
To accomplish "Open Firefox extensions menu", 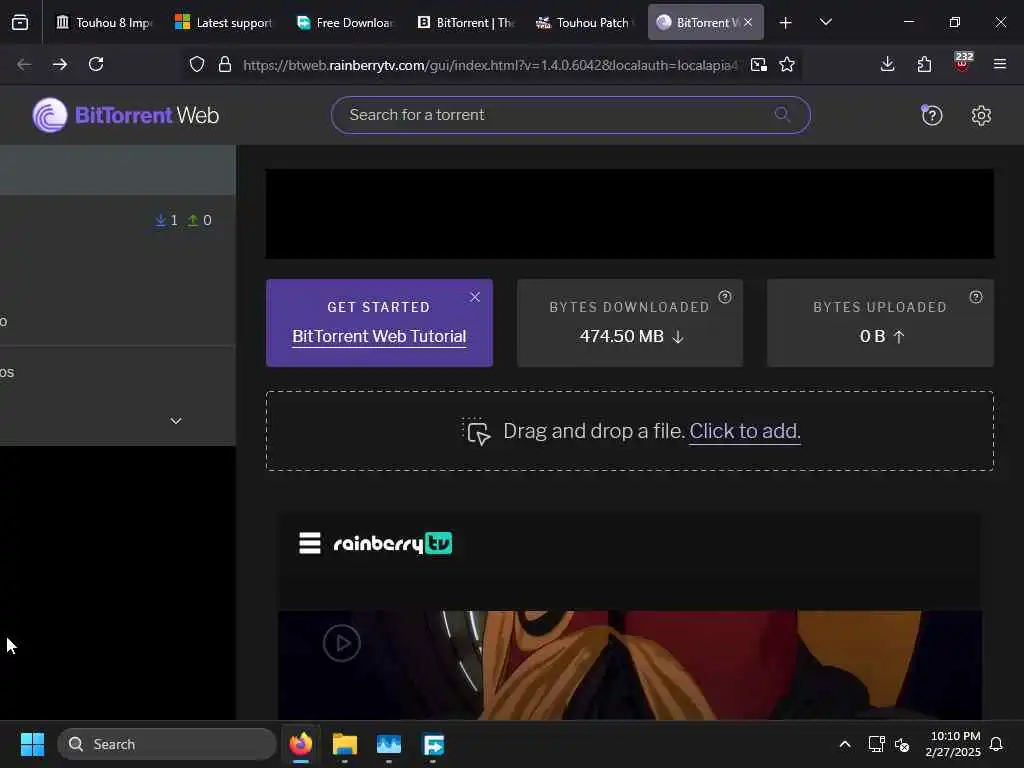I will [x=924, y=65].
